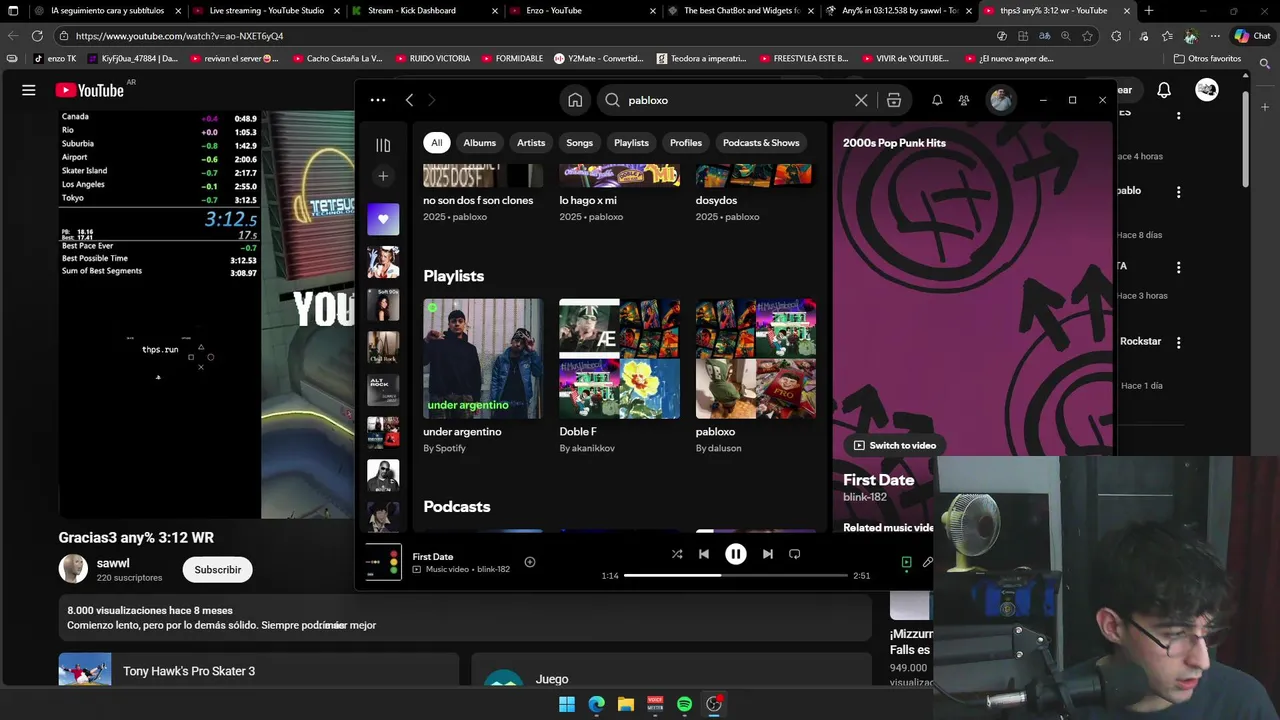Select the Playlists filter chip
The height and width of the screenshot is (720, 1280).
[x=631, y=143]
